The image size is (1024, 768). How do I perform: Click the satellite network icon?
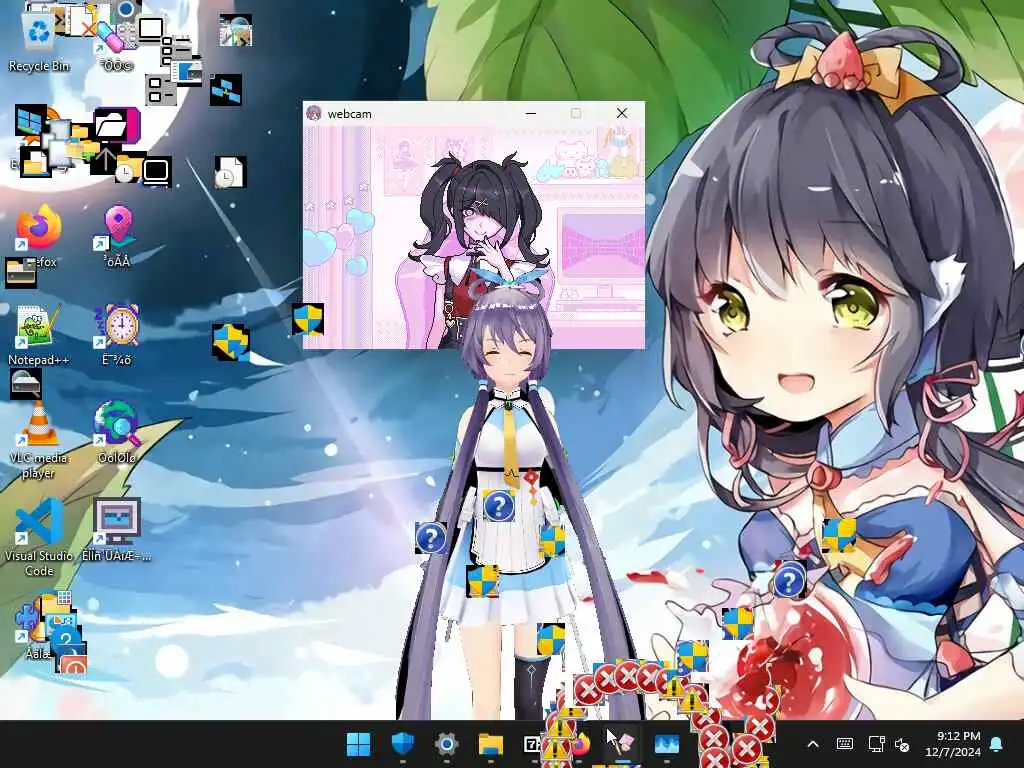click(226, 90)
